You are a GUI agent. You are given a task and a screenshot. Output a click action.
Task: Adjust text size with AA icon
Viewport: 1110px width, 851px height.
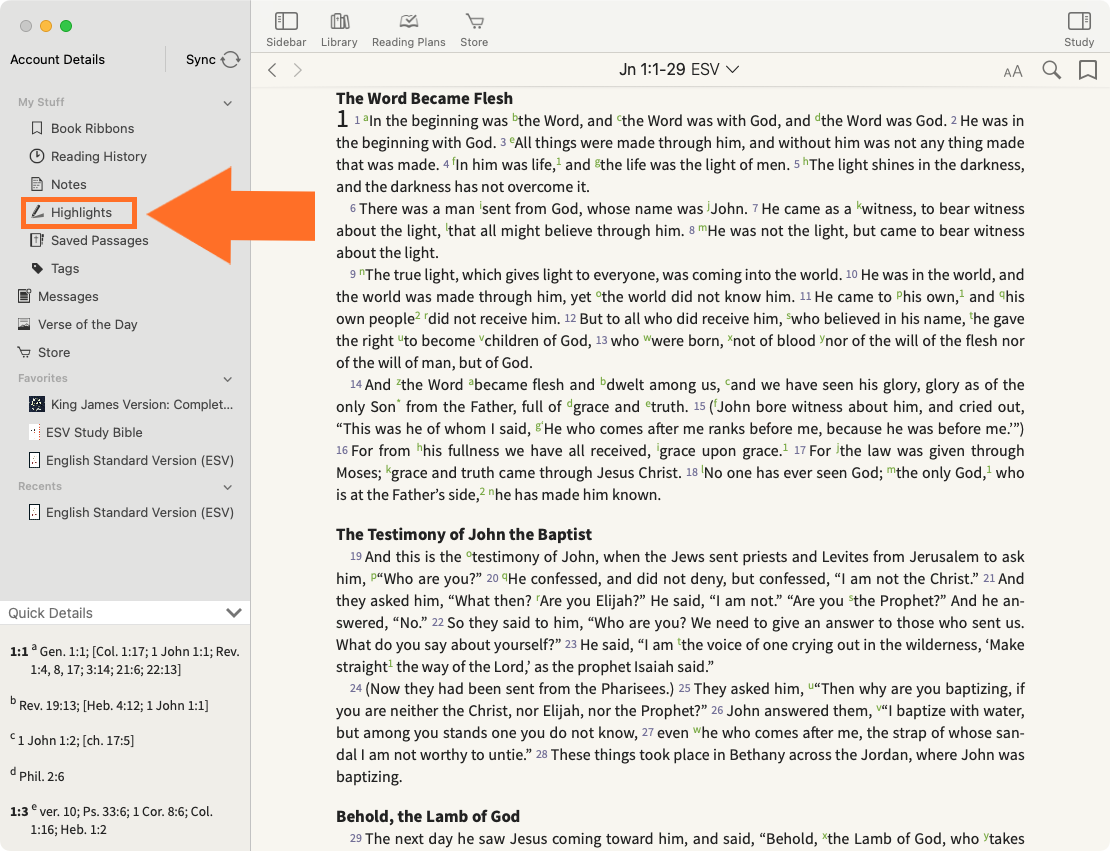(1013, 71)
